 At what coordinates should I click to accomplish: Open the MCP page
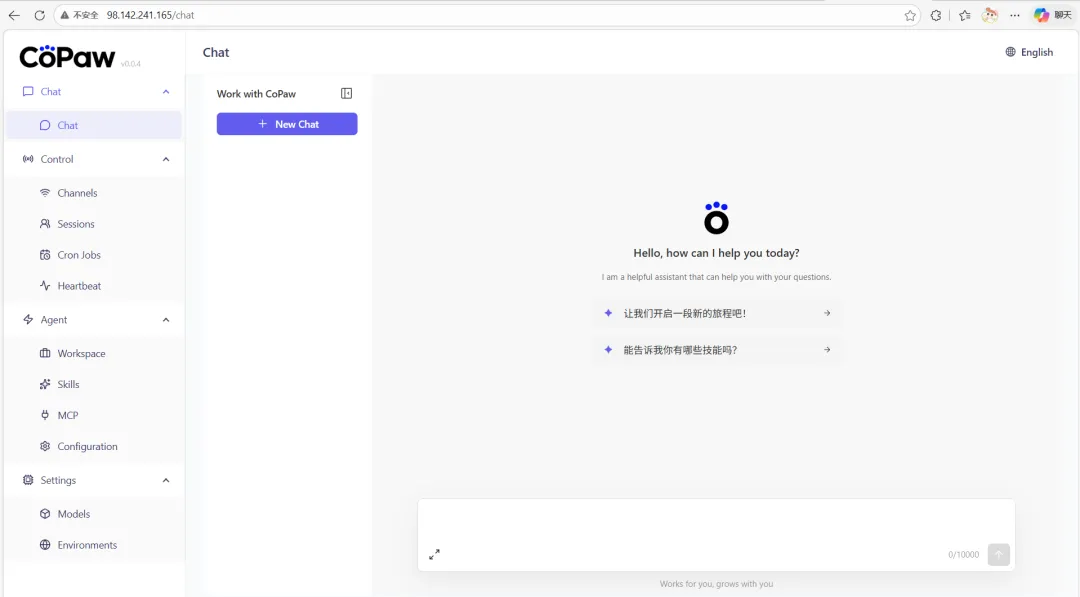point(94,415)
